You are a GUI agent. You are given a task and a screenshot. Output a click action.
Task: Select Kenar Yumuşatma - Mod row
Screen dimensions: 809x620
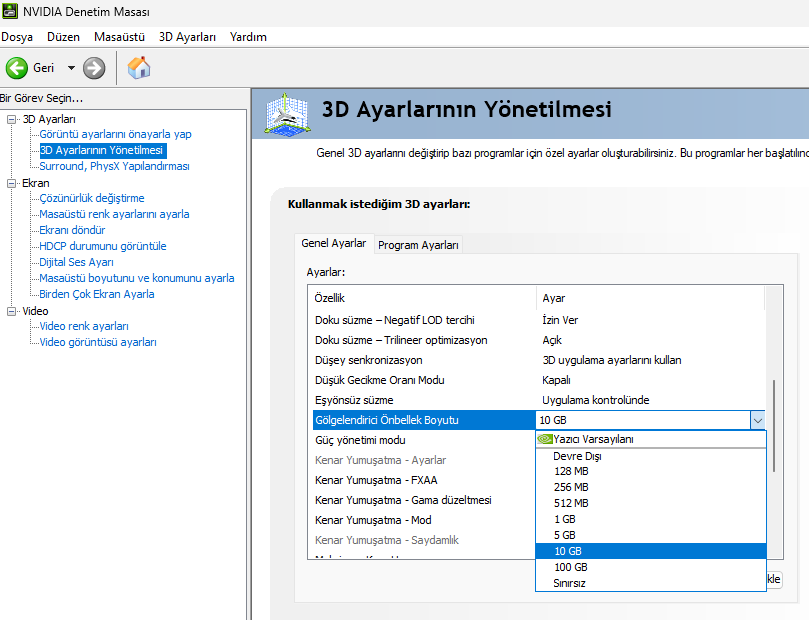click(424, 520)
